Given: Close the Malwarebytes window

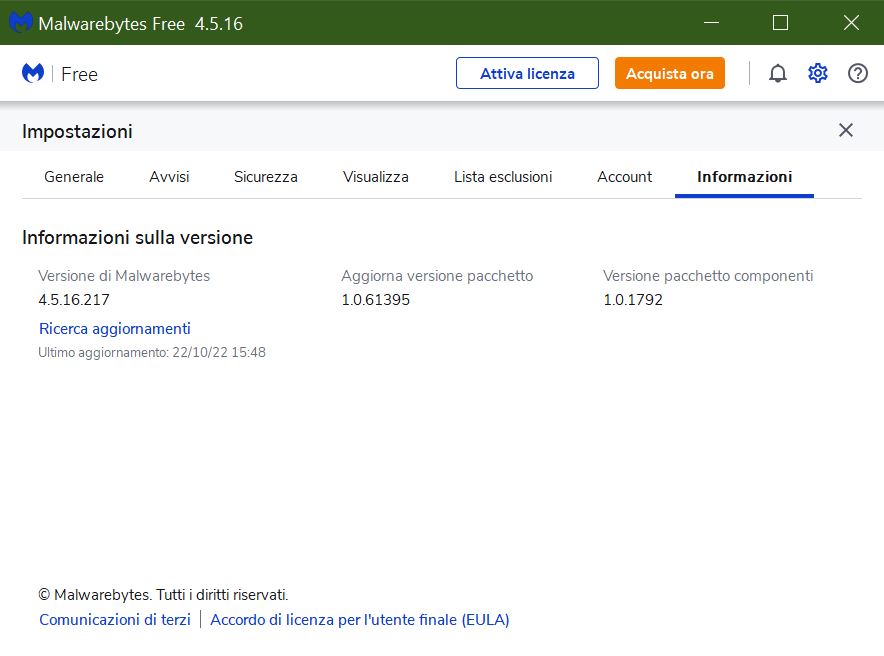Looking at the screenshot, I should [851, 23].
